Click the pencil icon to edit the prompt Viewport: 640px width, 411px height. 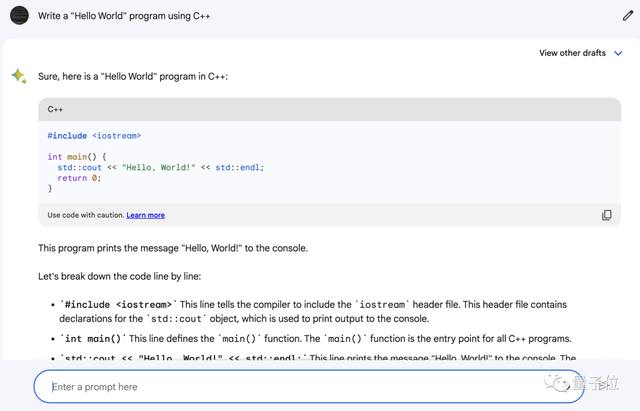[x=628, y=16]
